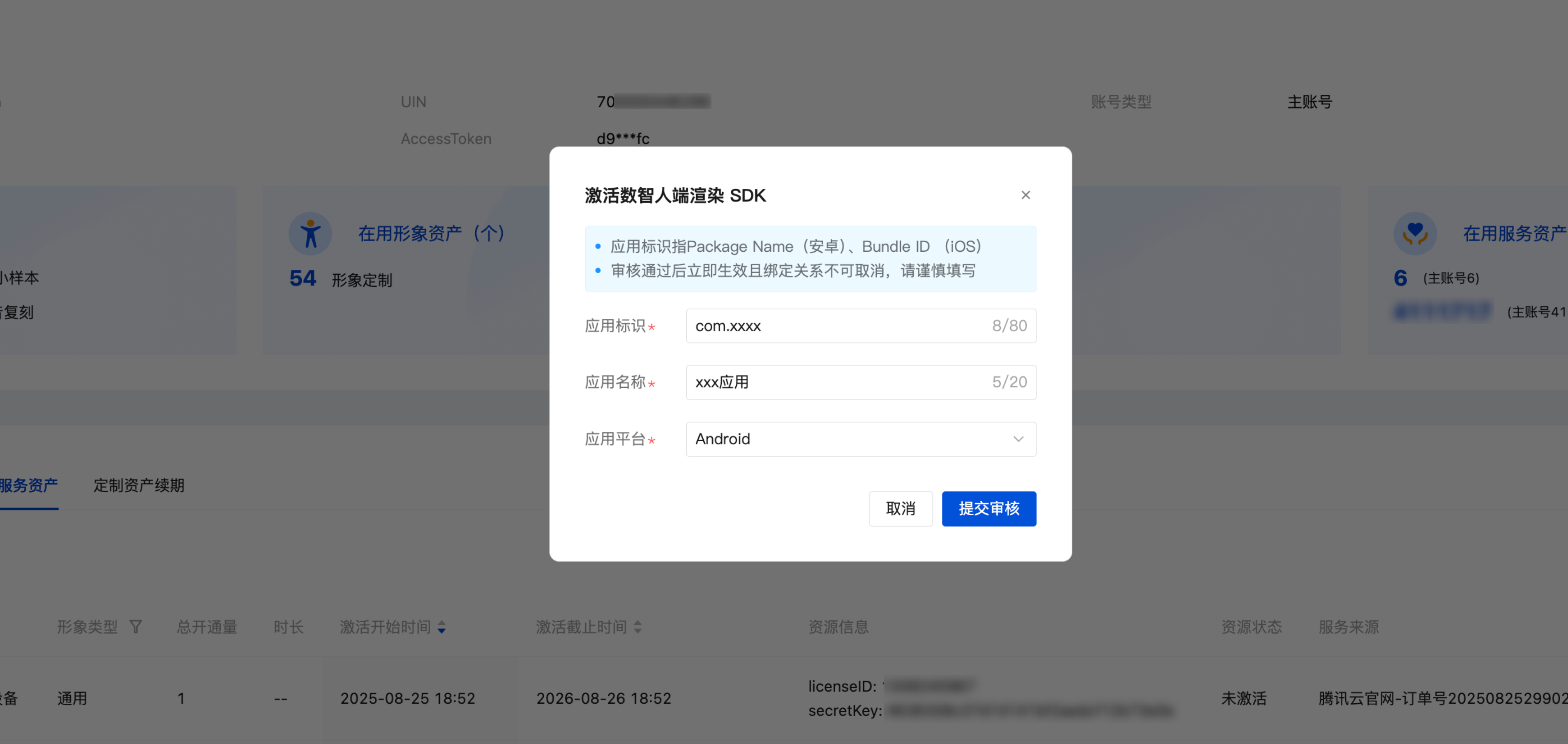
Task: Open the 形象类型 filter icon
Action: coord(136,626)
